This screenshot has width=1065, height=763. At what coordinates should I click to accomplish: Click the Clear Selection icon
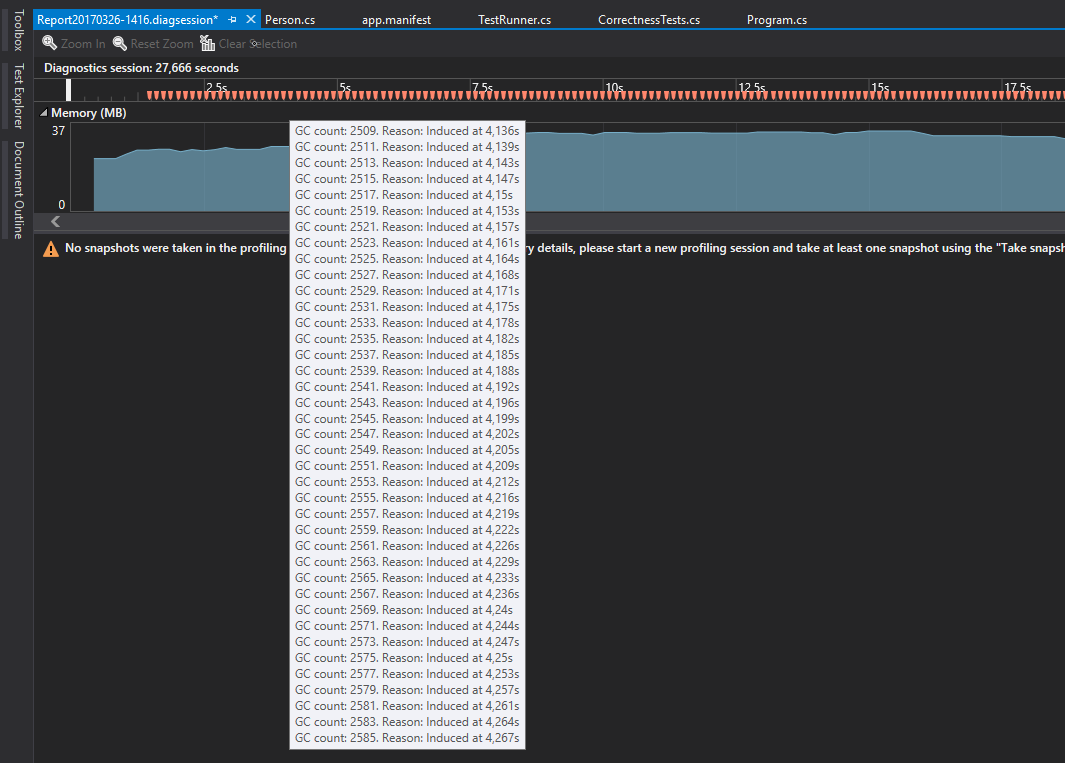207,43
